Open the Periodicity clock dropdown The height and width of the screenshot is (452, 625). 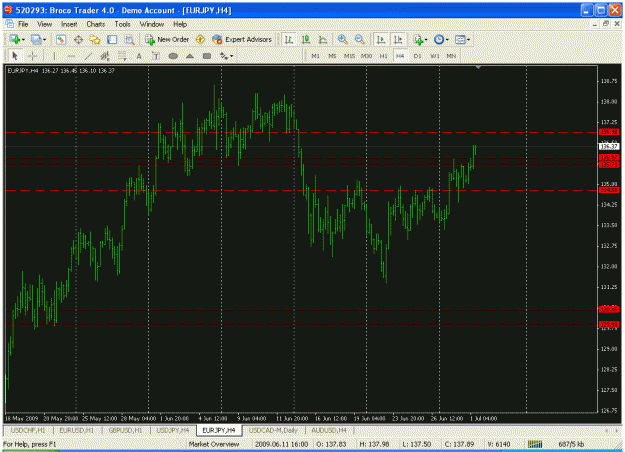[x=441, y=39]
